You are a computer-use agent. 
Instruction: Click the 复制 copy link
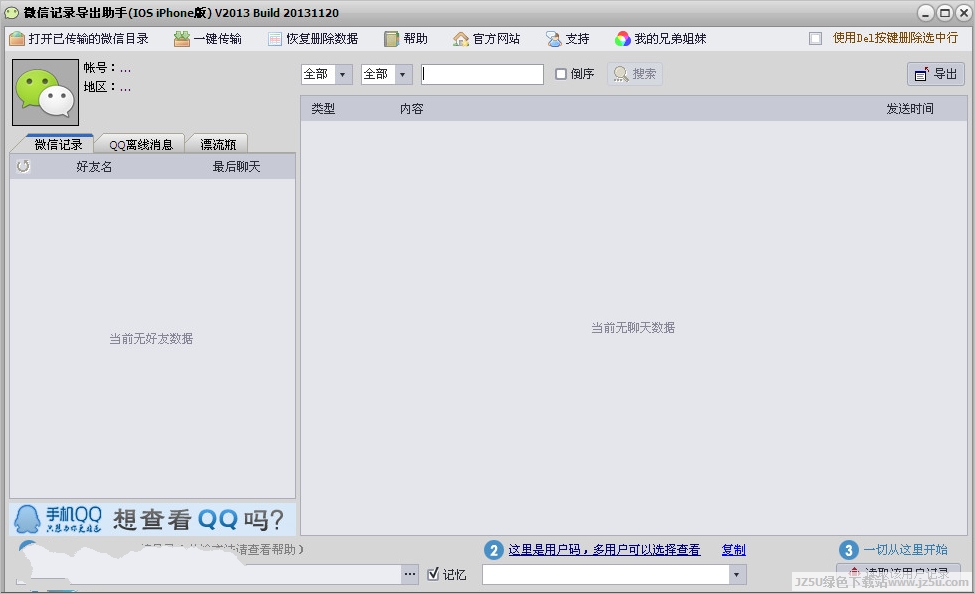[734, 550]
